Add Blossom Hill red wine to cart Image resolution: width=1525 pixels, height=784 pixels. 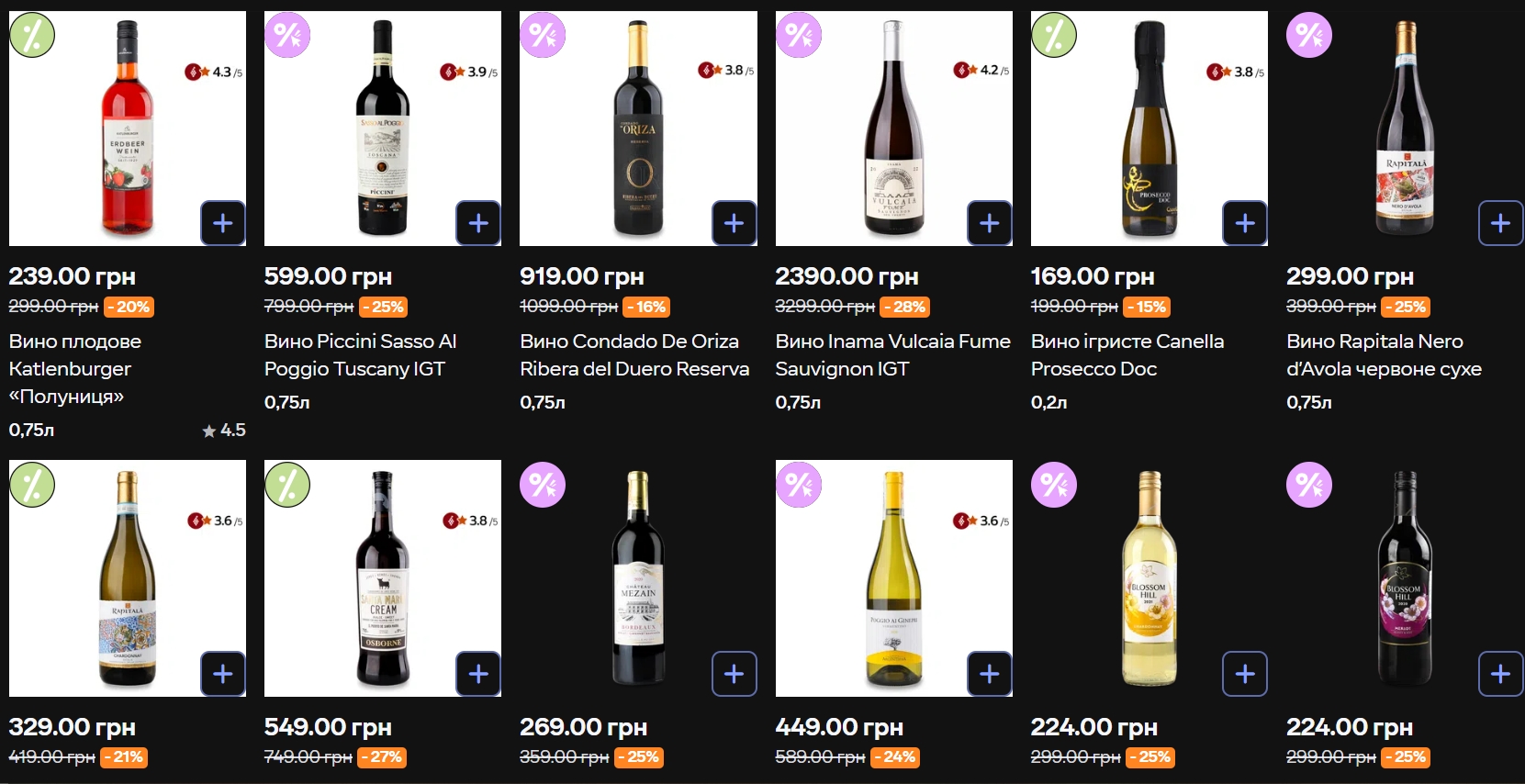point(1500,674)
